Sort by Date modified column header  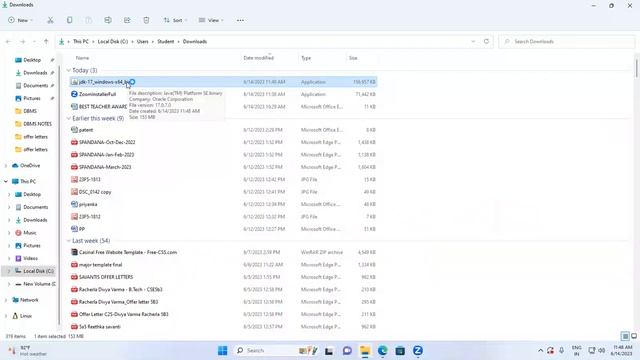click(x=258, y=58)
